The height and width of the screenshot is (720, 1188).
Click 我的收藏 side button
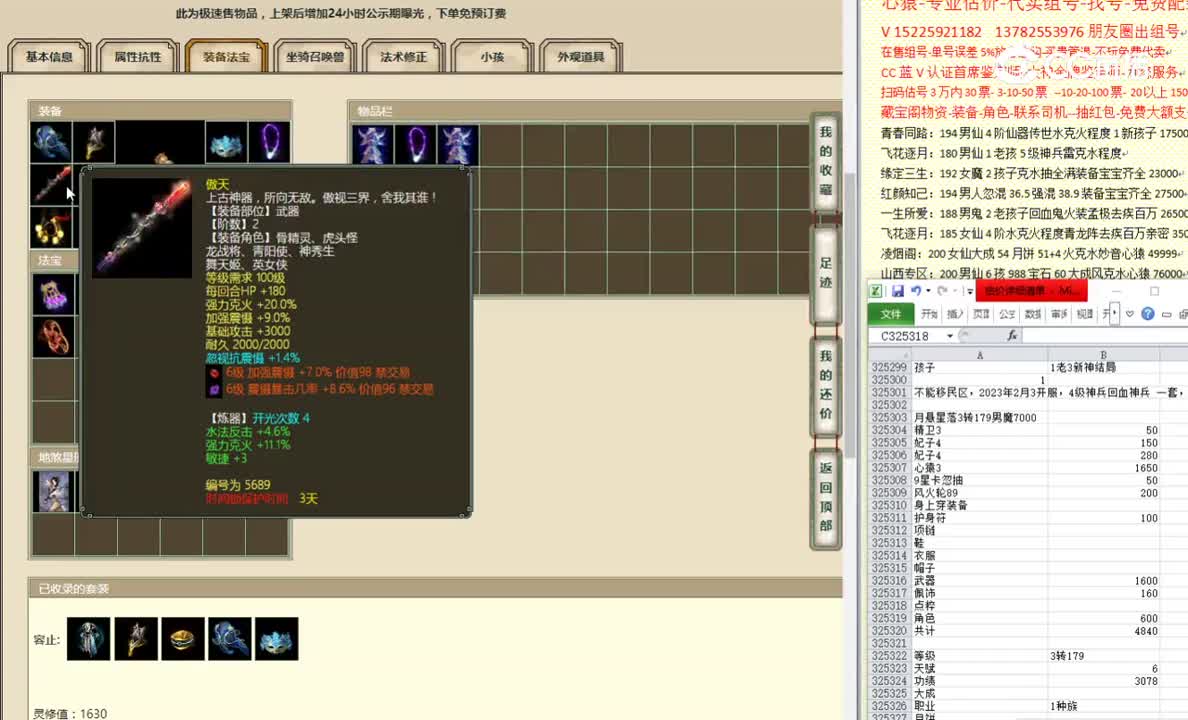click(825, 161)
